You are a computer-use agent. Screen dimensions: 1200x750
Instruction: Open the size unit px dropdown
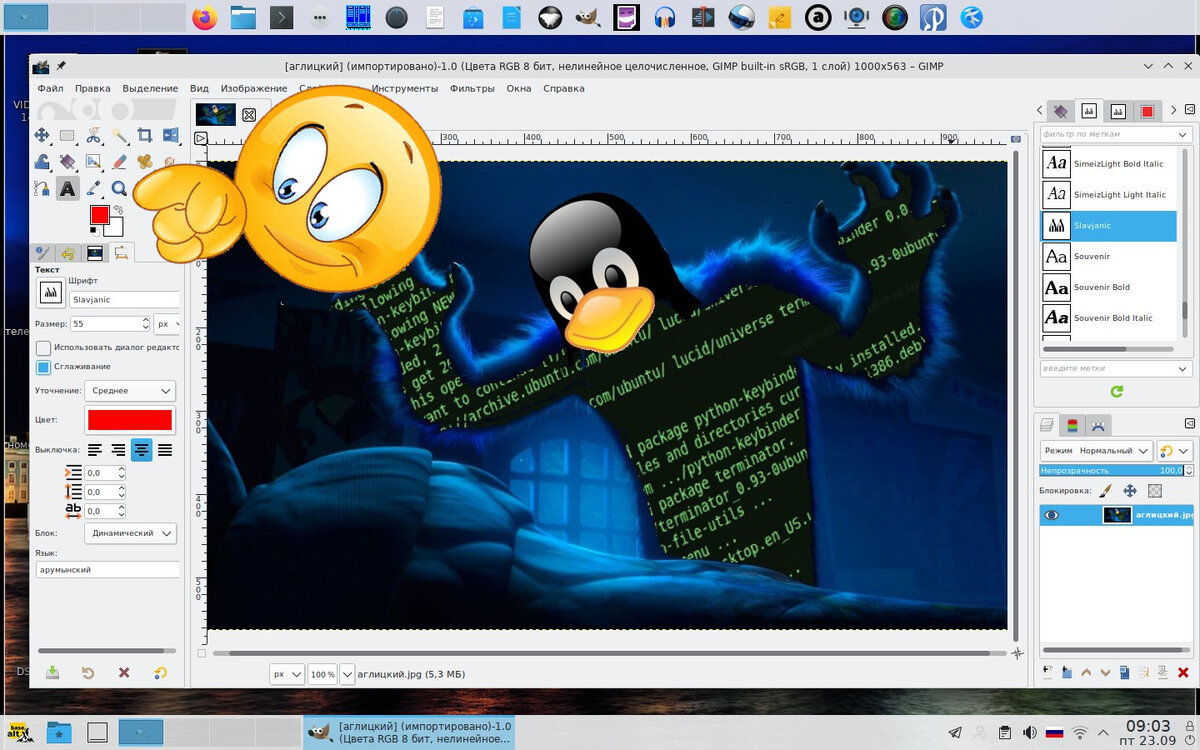167,324
